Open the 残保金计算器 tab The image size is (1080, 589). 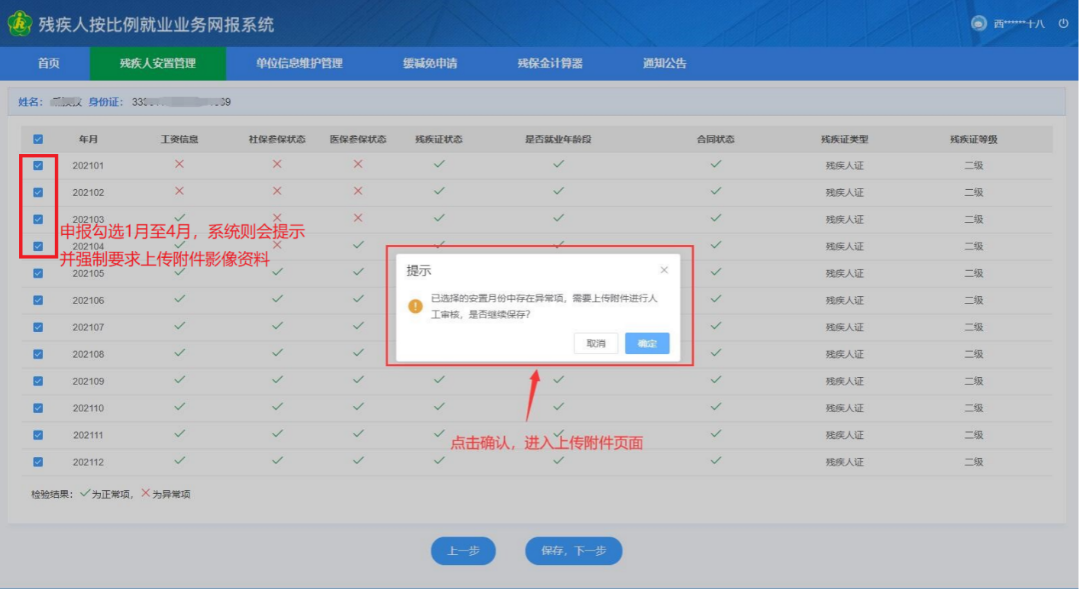pos(549,63)
